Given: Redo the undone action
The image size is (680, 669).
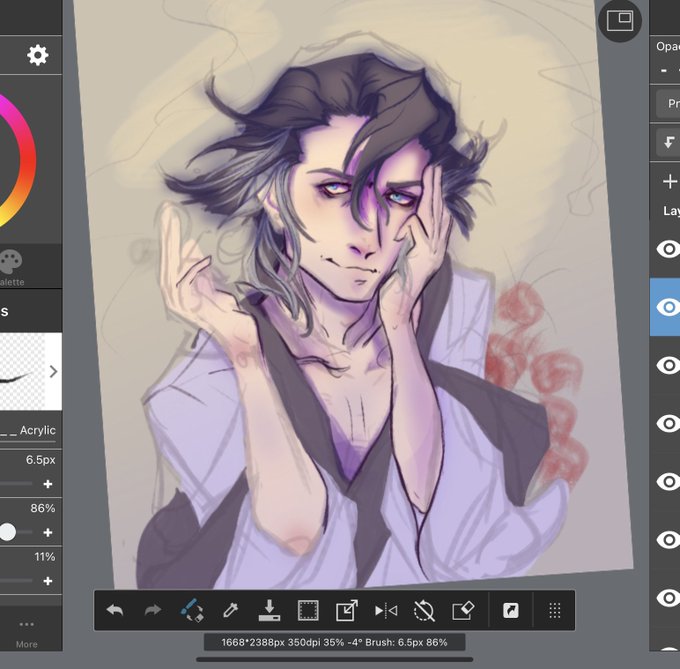Looking at the screenshot, I should 153,610.
